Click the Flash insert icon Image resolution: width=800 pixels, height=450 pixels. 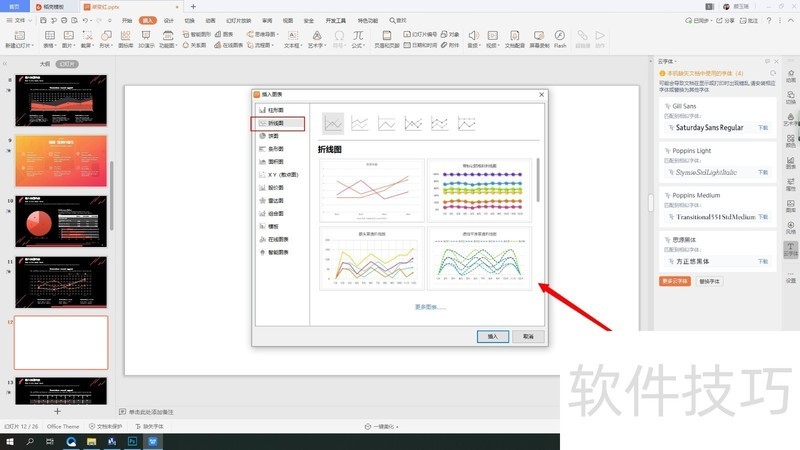tap(560, 39)
